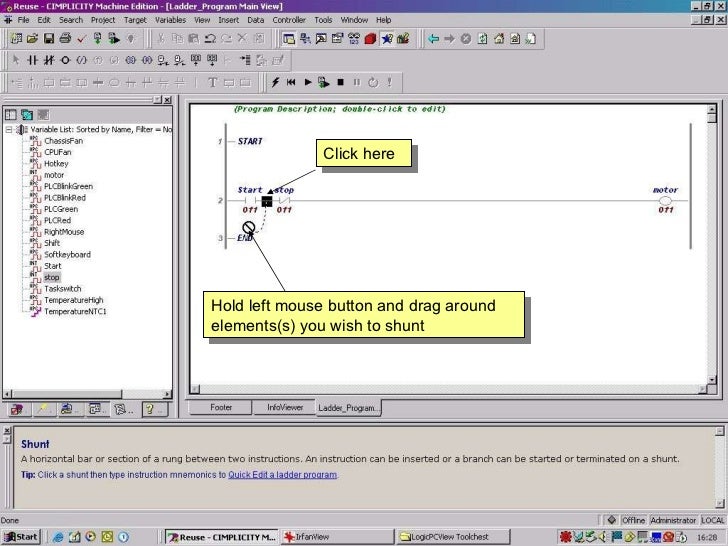Switch to IrfanView in the taskbar

pos(337,537)
